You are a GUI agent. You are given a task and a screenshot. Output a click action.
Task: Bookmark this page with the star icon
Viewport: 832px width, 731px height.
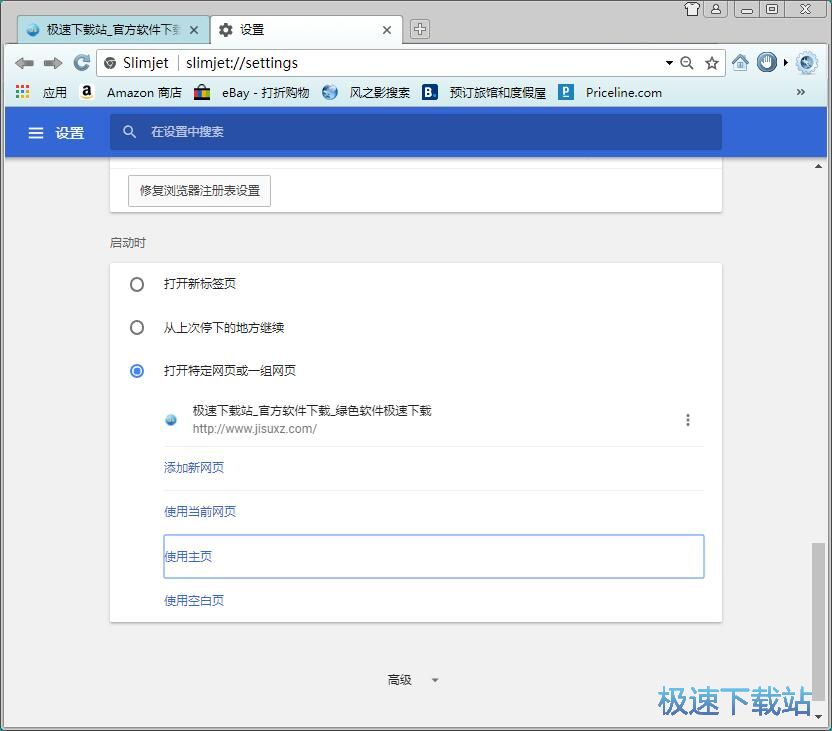pos(712,63)
